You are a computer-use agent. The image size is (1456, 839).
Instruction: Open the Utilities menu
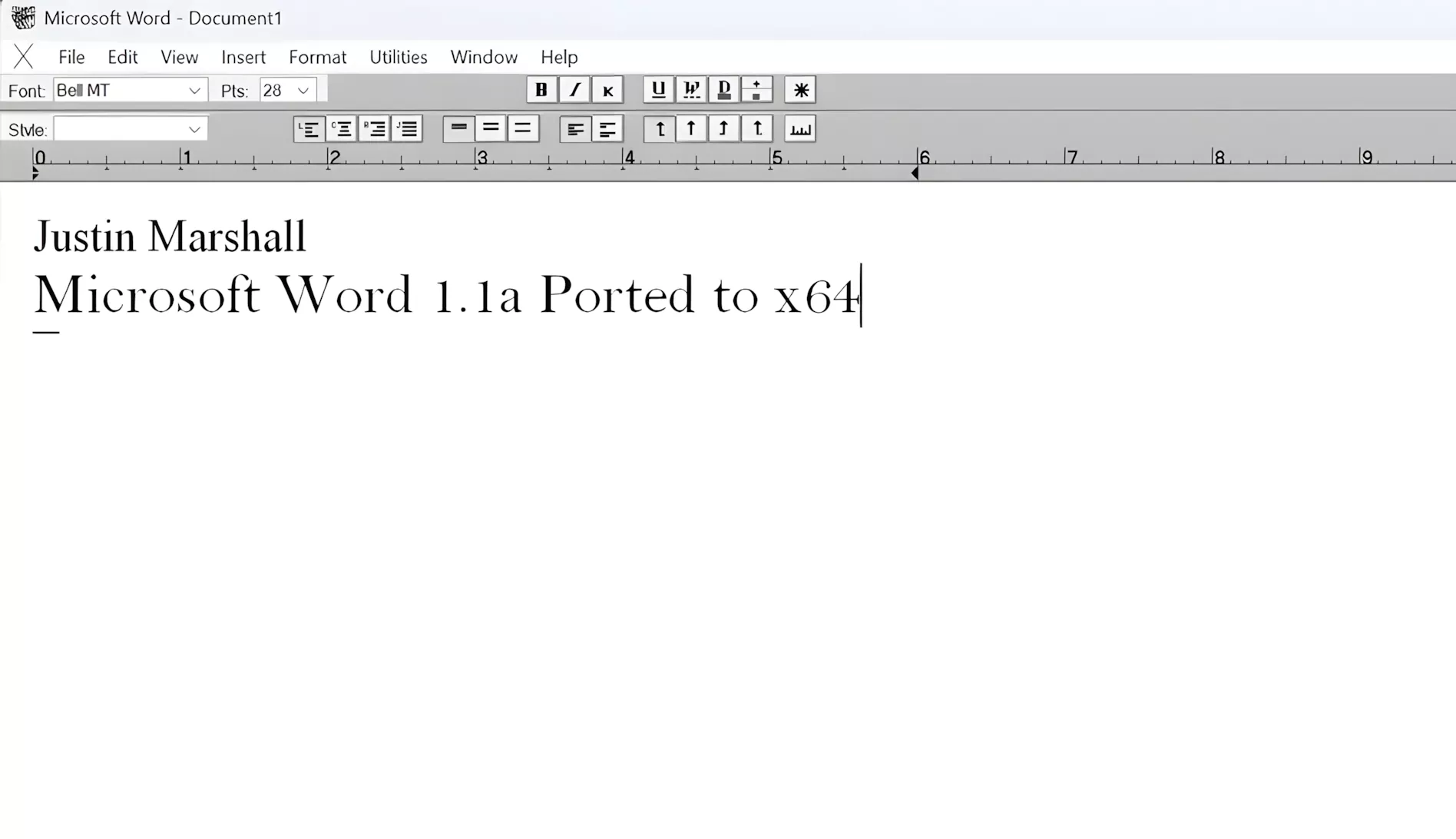pos(399,57)
